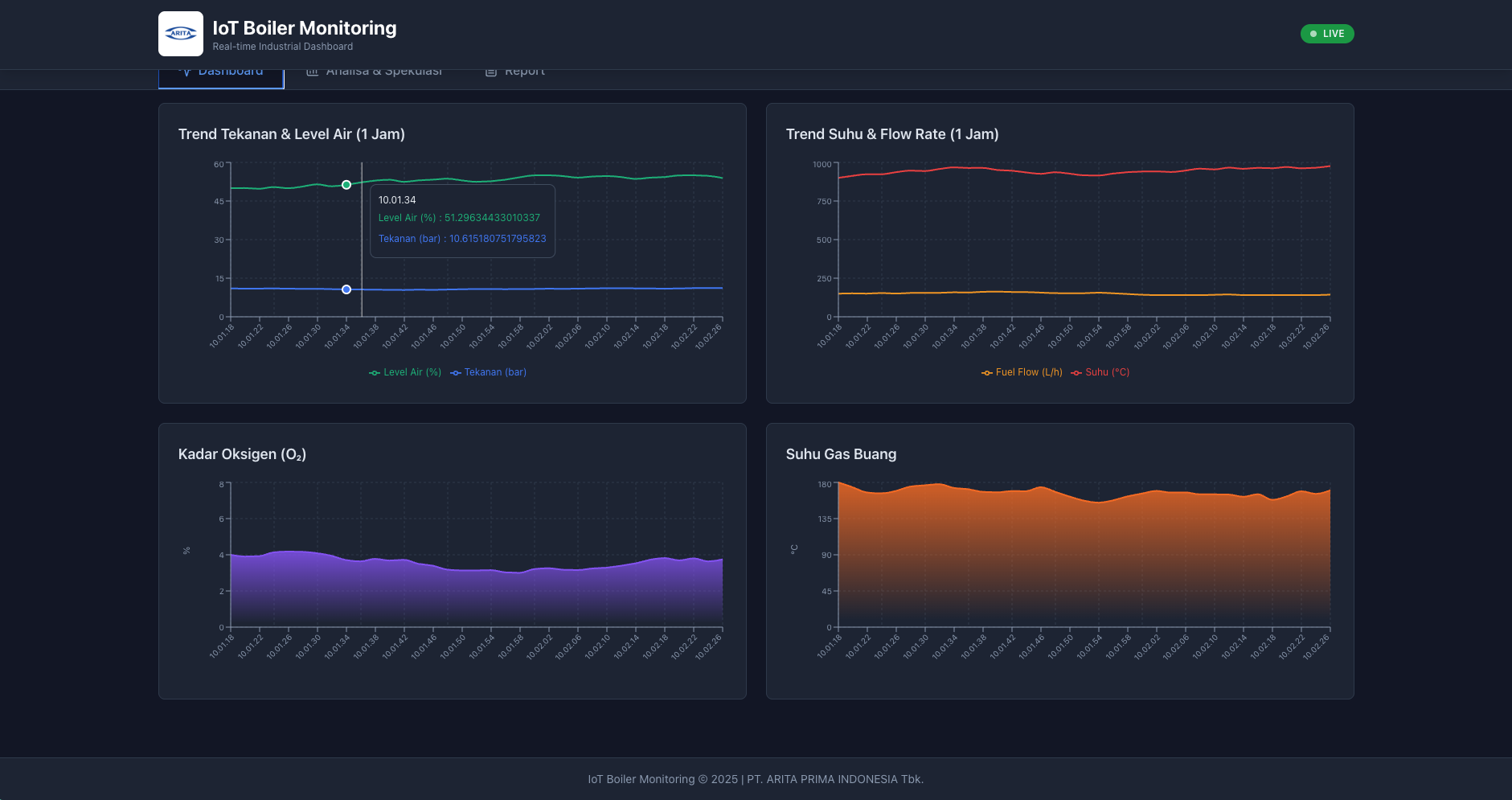This screenshot has width=1512, height=800.
Task: Click the green LIVE status badge
Action: [x=1327, y=34]
